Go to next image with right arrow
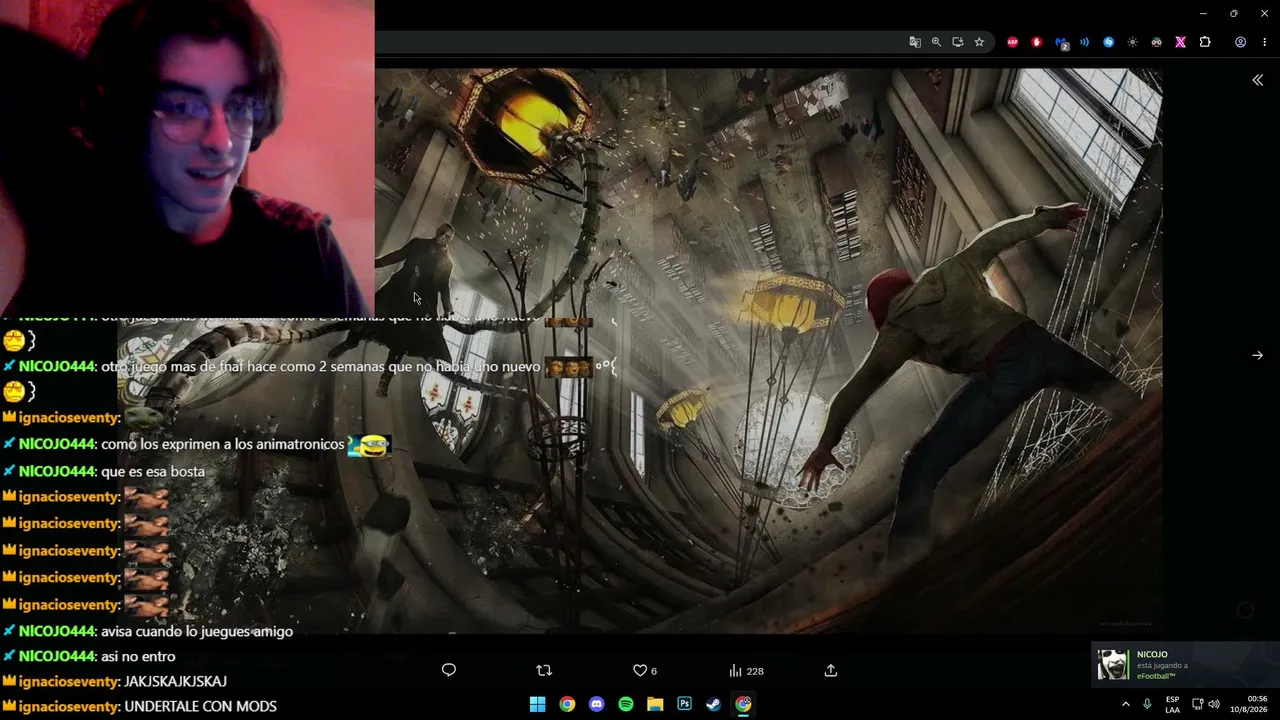Screen dimensions: 1280x720 click(1257, 355)
